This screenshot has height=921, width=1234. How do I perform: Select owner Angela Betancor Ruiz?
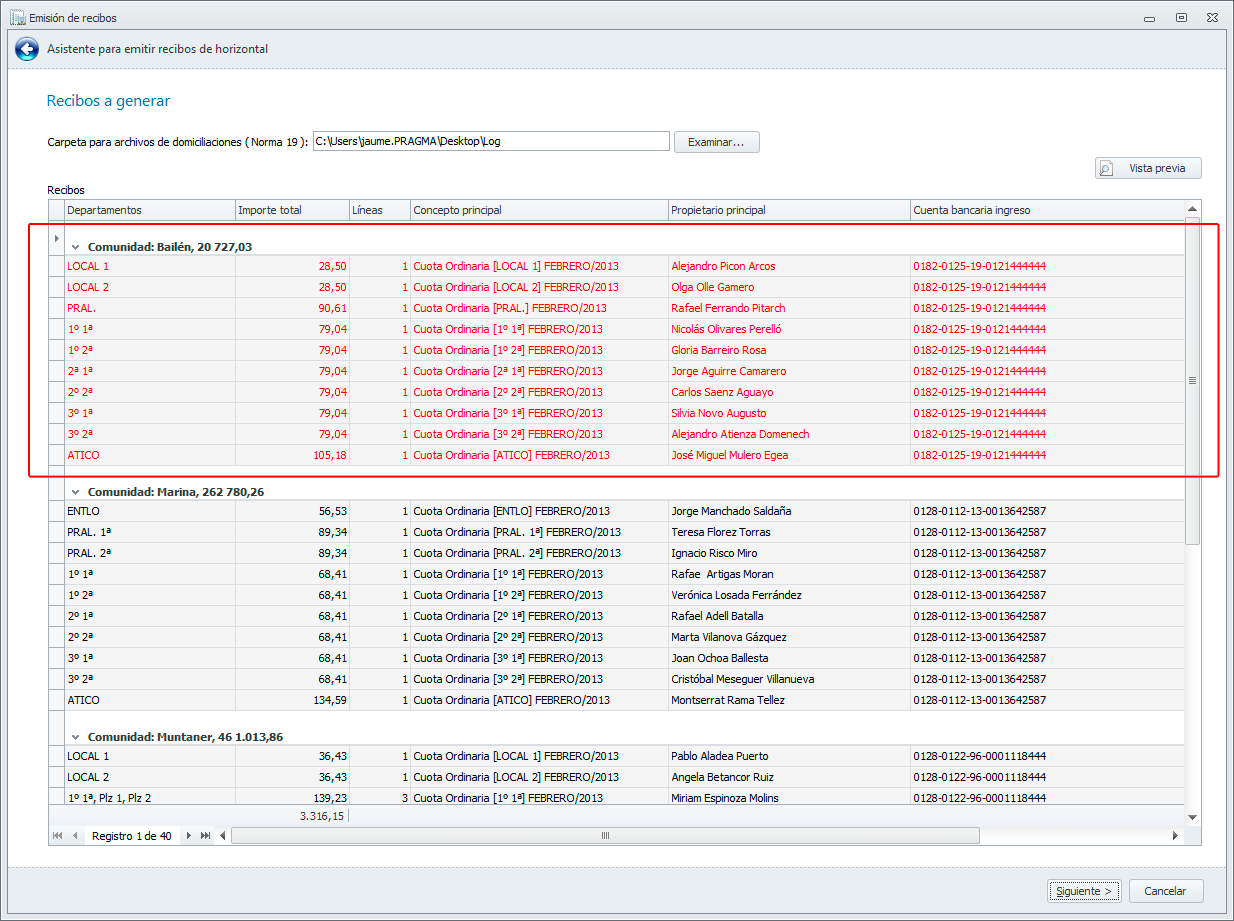point(723,777)
